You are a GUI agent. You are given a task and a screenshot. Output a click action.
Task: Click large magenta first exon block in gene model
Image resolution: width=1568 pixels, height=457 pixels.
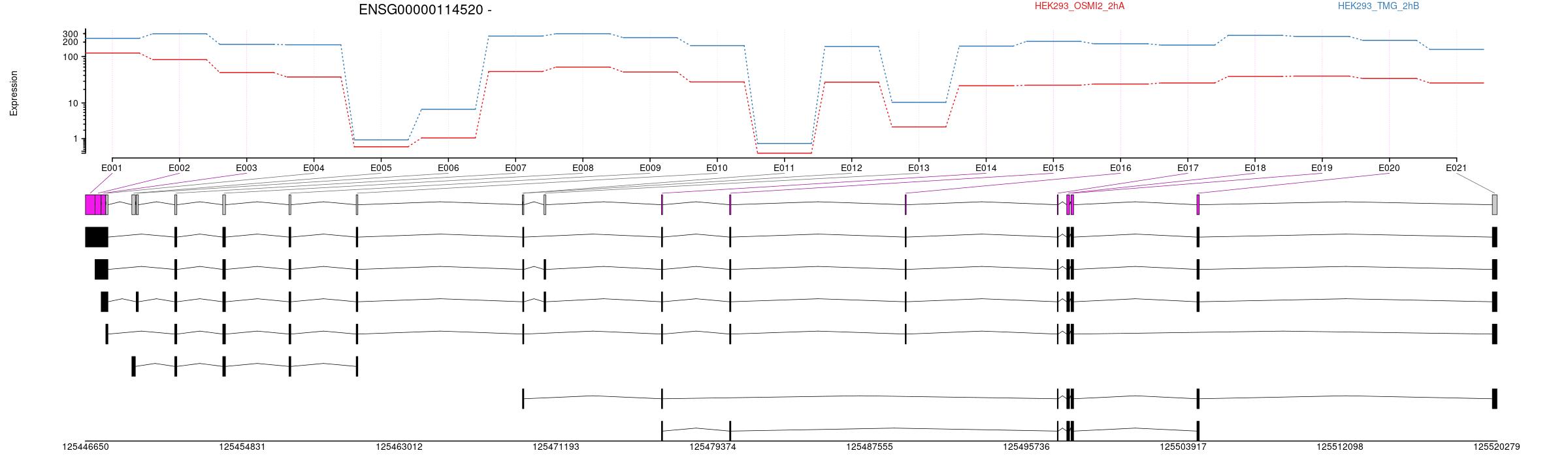[90, 204]
